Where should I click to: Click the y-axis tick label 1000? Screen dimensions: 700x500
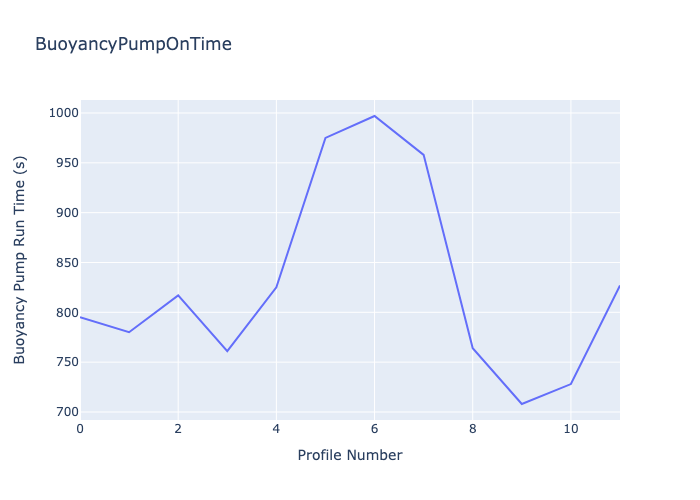[61, 113]
